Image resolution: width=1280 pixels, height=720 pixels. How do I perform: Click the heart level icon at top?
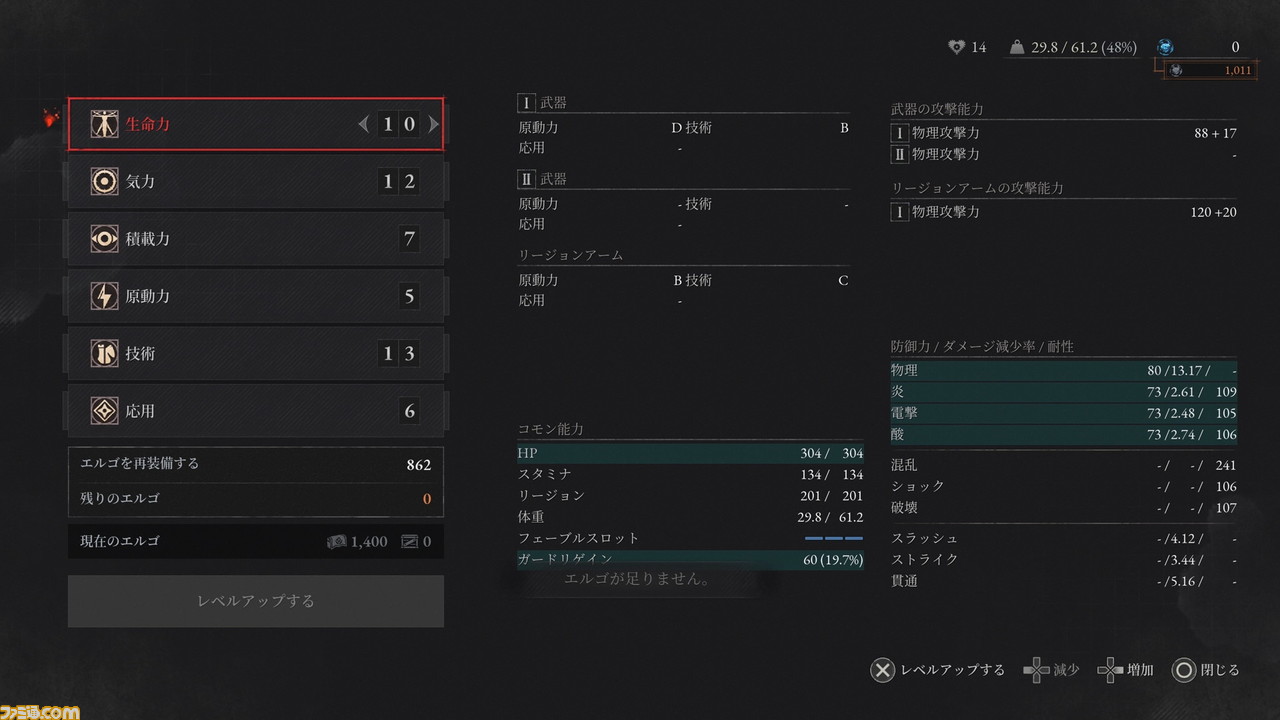pos(956,47)
